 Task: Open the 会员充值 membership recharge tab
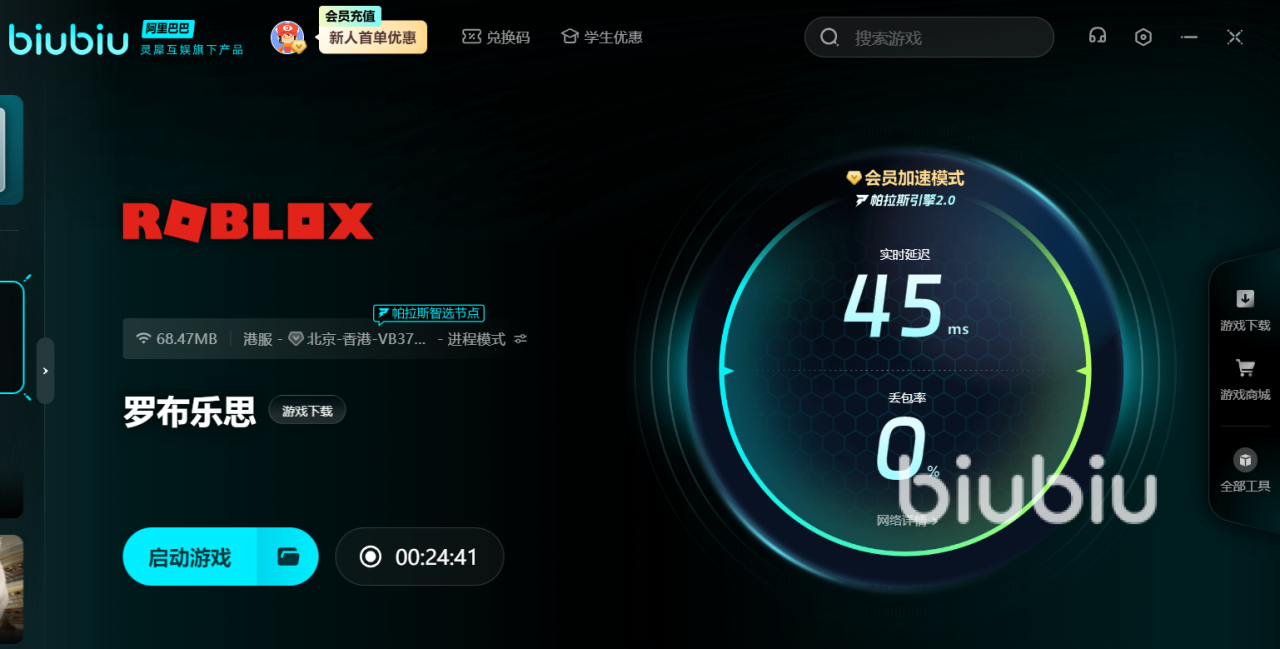(x=350, y=16)
